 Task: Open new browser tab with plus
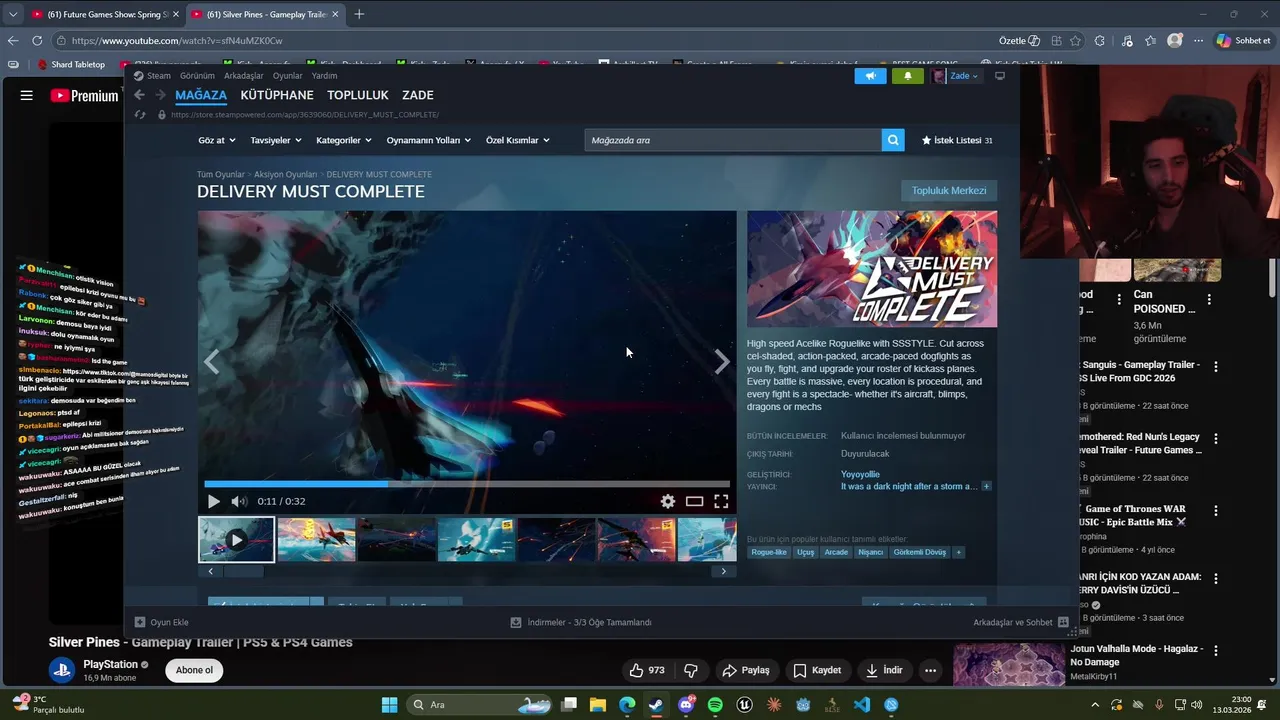(359, 14)
